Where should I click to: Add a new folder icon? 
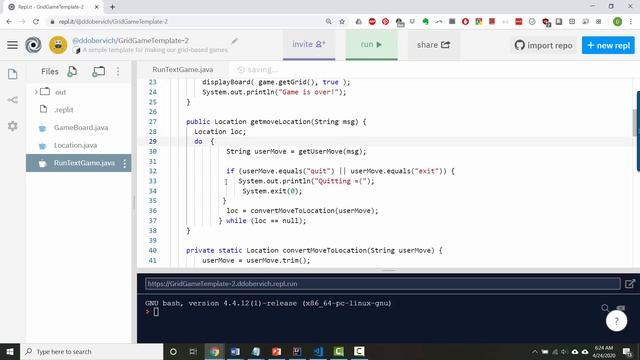pos(98,71)
